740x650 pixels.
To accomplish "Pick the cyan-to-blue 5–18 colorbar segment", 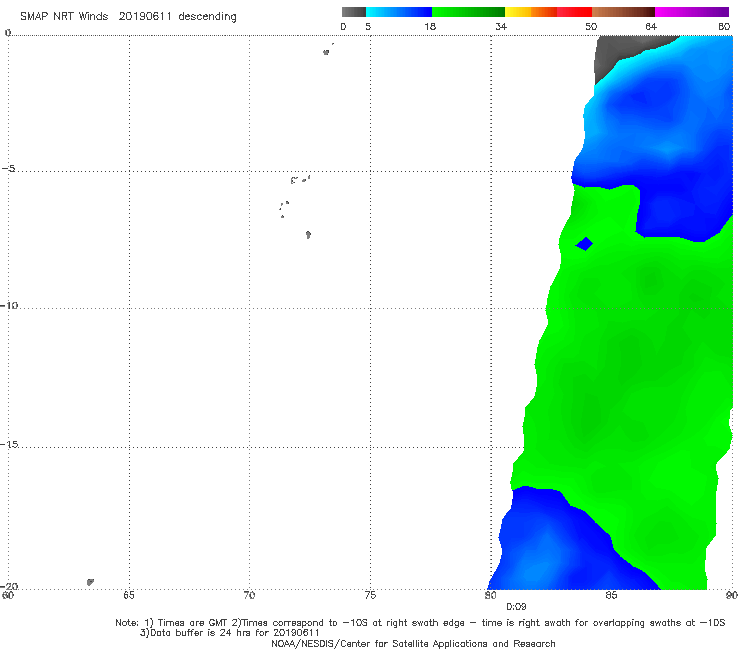I will point(399,12).
